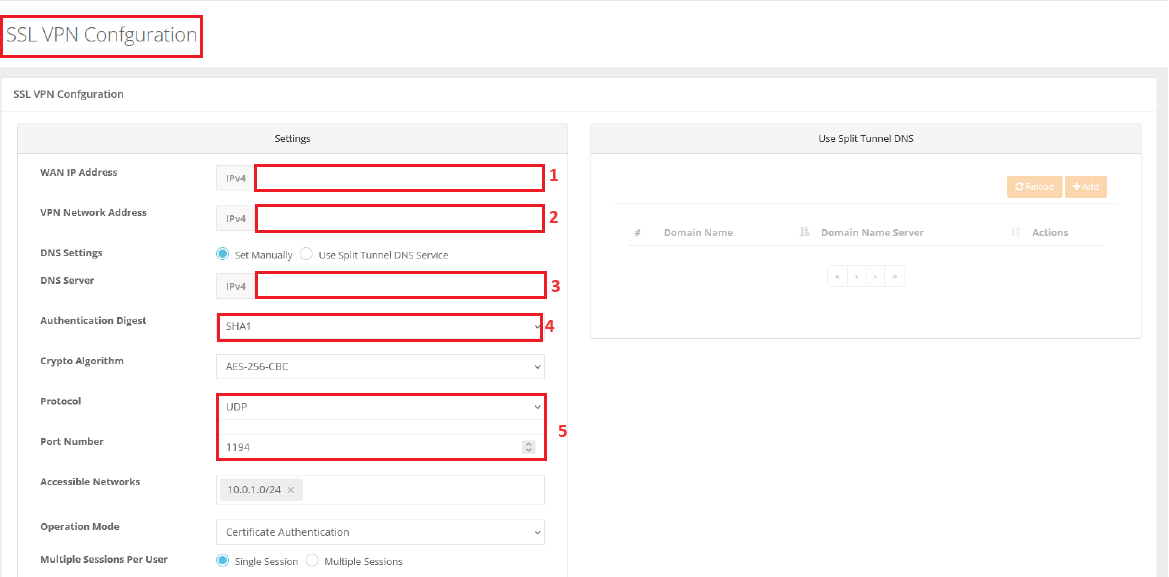Open the Operation Mode dropdown
This screenshot has height=577, width=1169.
click(380, 532)
